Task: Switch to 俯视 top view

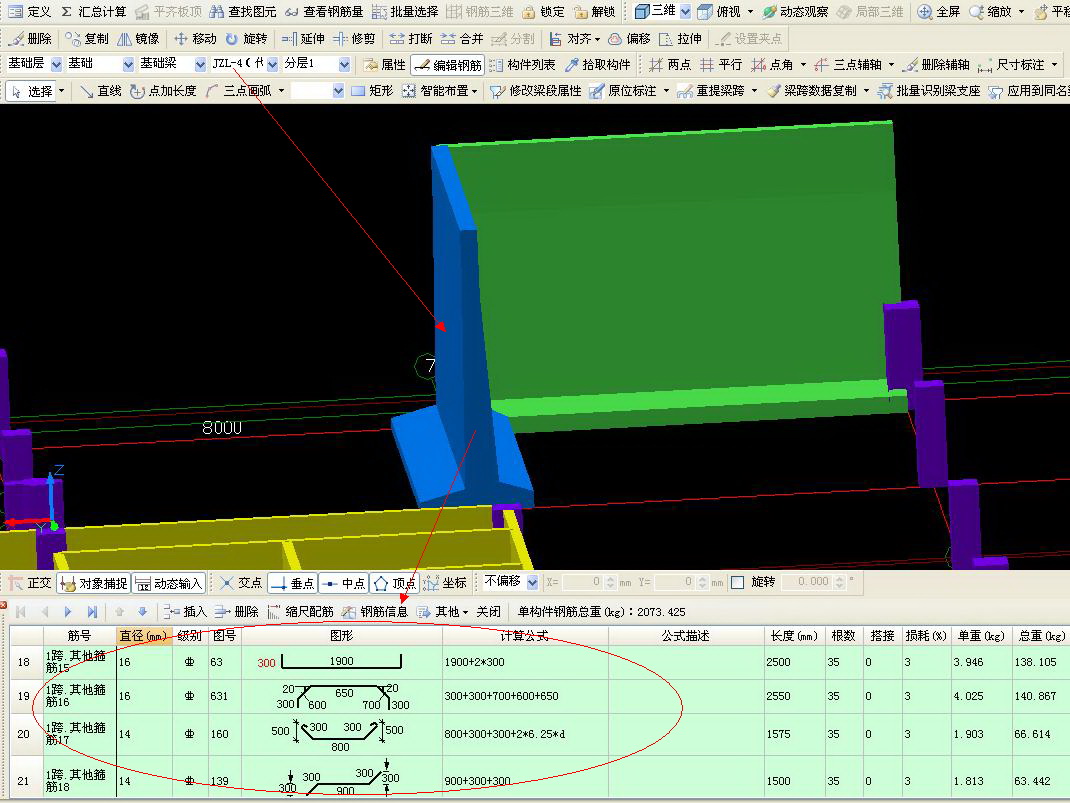Action: 719,12
